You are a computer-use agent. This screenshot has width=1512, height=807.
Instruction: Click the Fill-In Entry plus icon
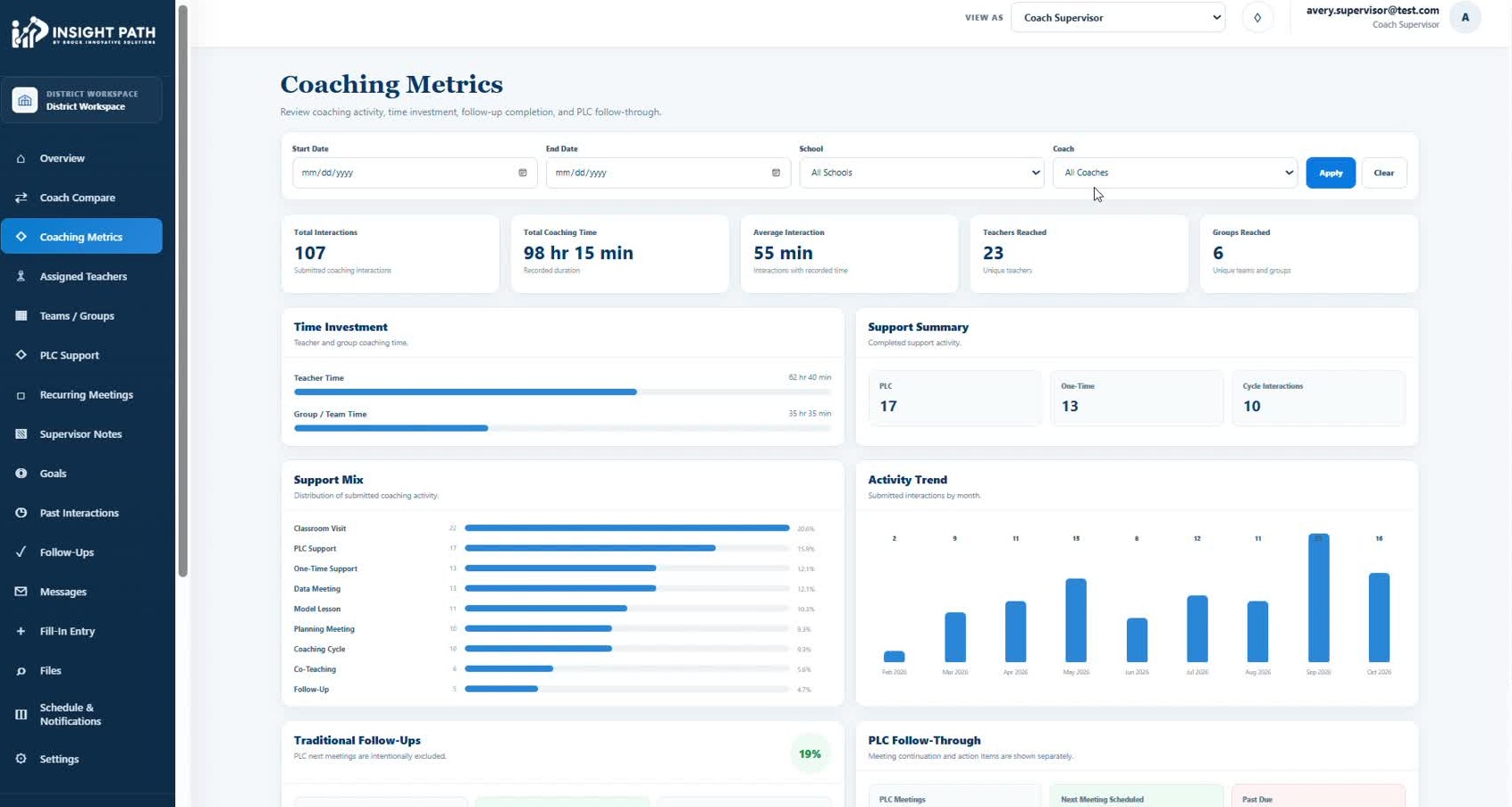pos(21,631)
